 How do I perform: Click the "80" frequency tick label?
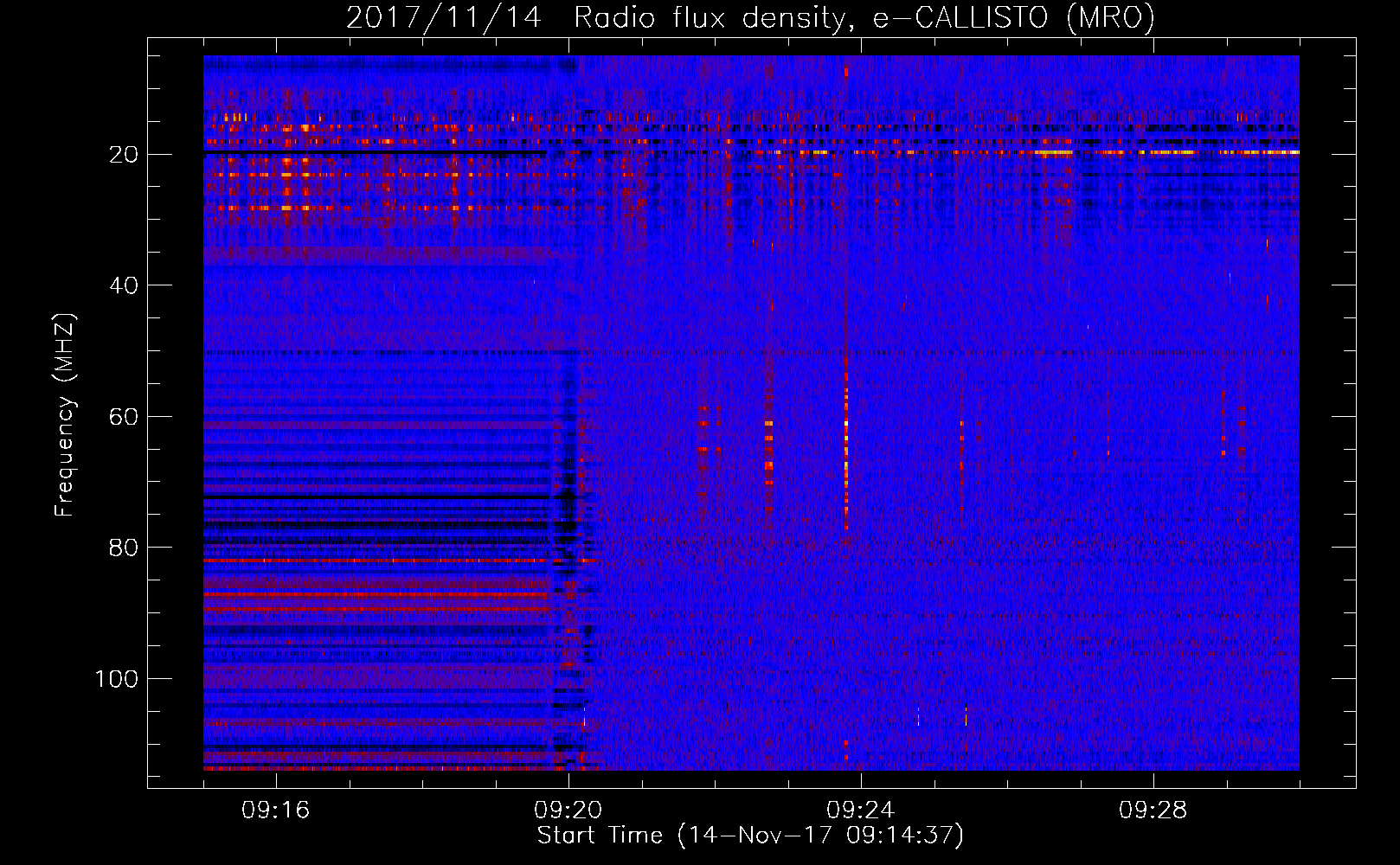pyautogui.click(x=124, y=548)
